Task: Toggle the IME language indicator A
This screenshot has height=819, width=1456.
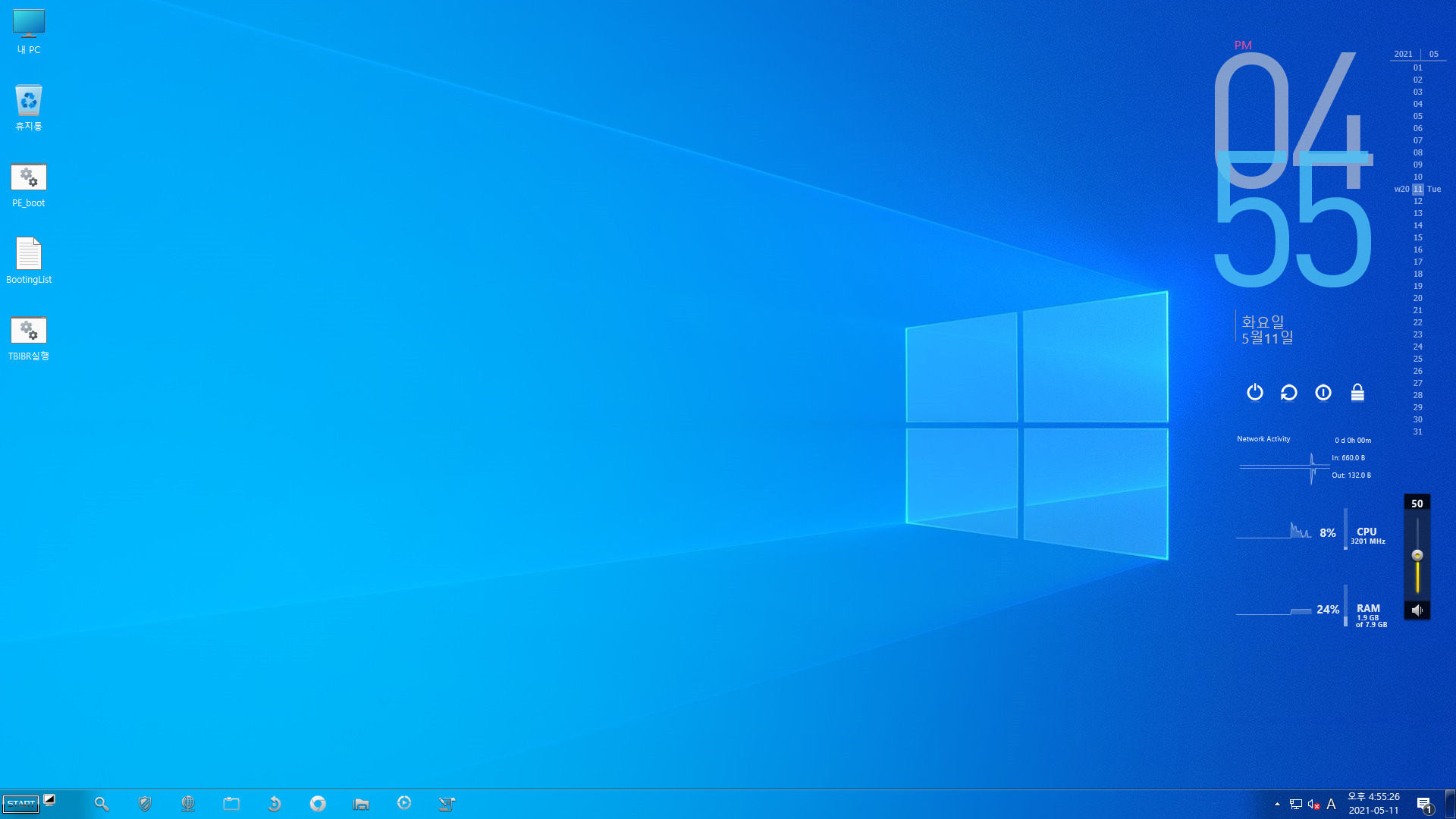Action: (x=1331, y=804)
